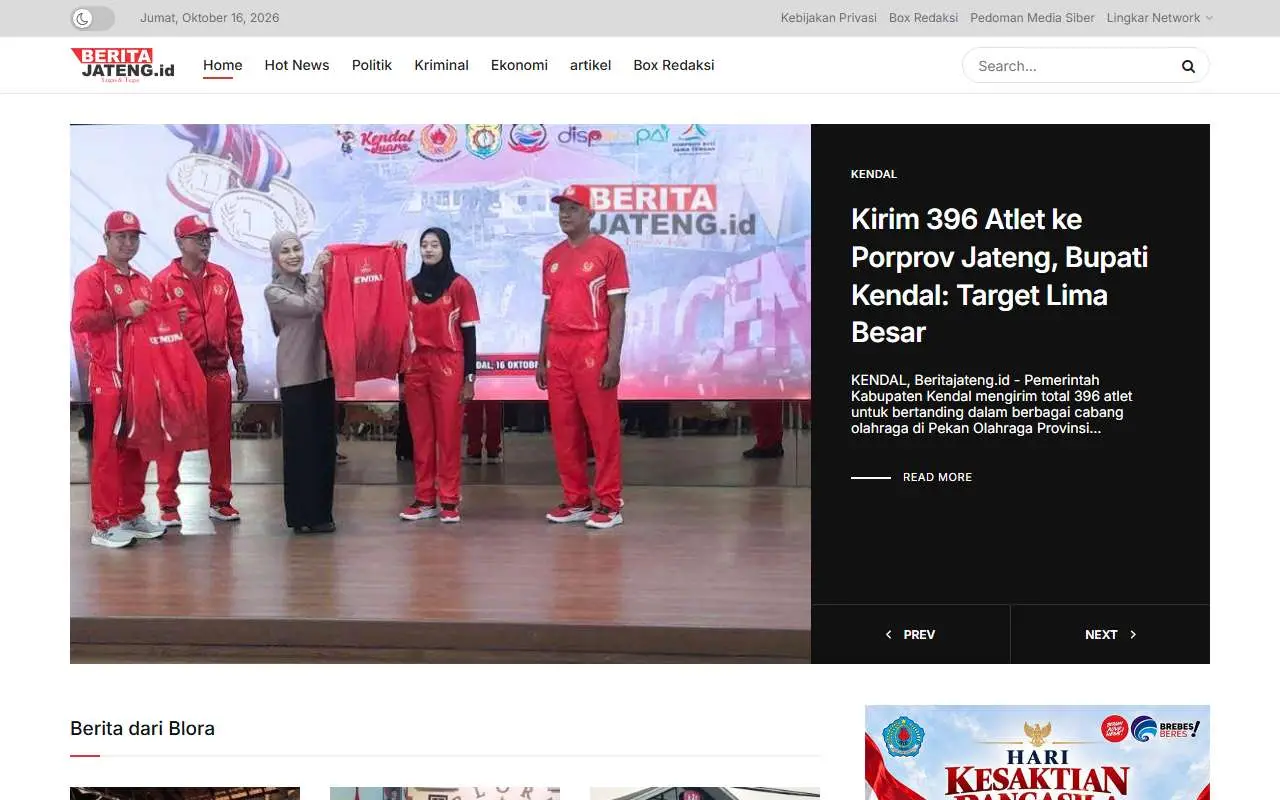Click the date Jumat, Oktober 16, 2026

tap(210, 18)
